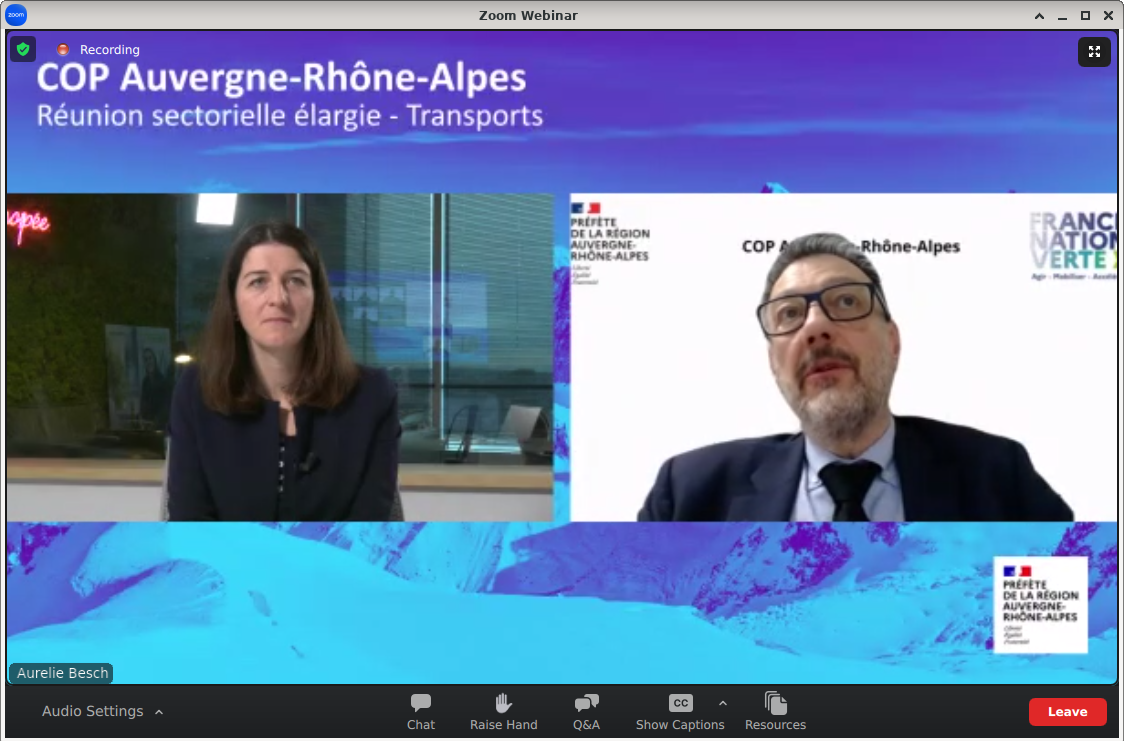Screen dimensions: 1124x741
Task: Click the Zoom Webinar window title
Action: click(528, 15)
